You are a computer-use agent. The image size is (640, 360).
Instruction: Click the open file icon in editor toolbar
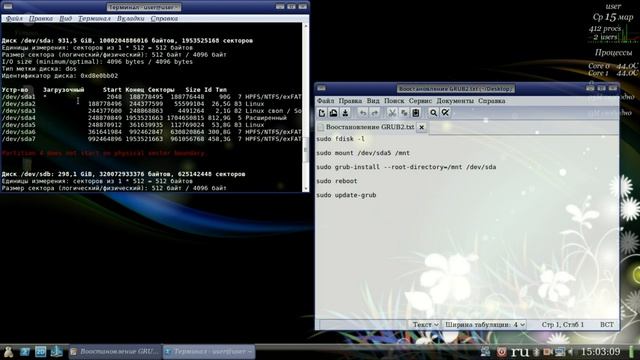tap(333, 113)
